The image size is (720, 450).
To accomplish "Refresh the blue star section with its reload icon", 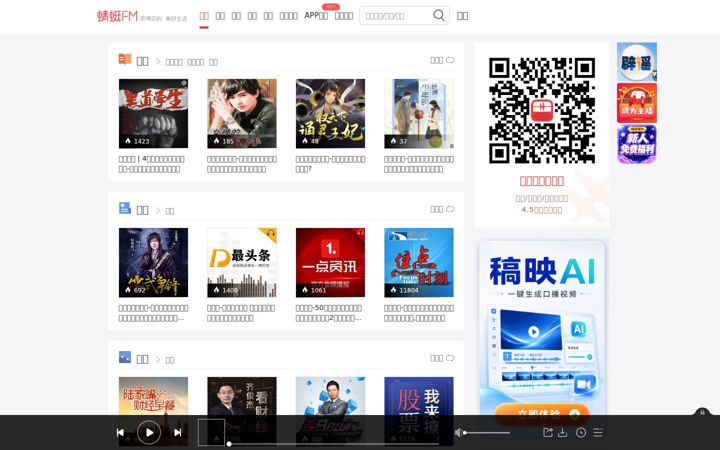I will coord(450,358).
